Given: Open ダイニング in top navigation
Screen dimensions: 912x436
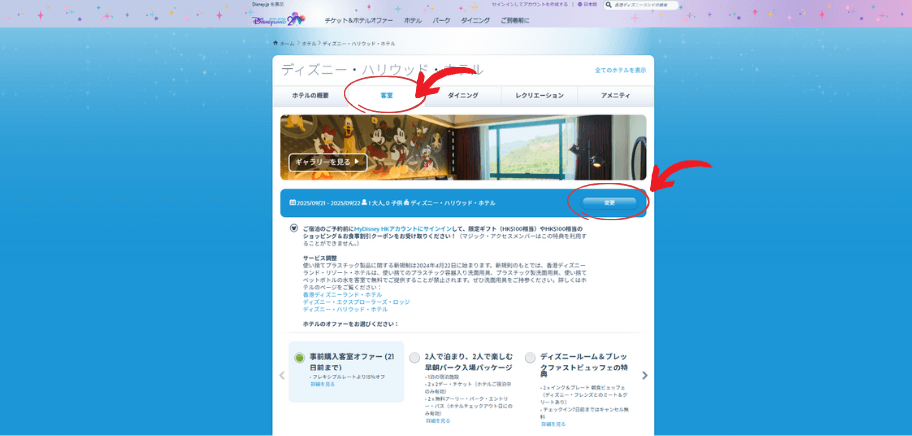Looking at the screenshot, I should [x=475, y=20].
